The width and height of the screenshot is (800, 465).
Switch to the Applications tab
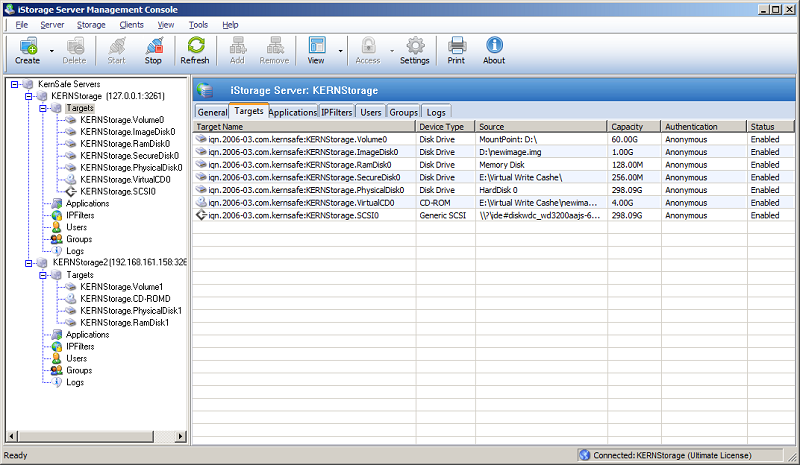[x=293, y=112]
